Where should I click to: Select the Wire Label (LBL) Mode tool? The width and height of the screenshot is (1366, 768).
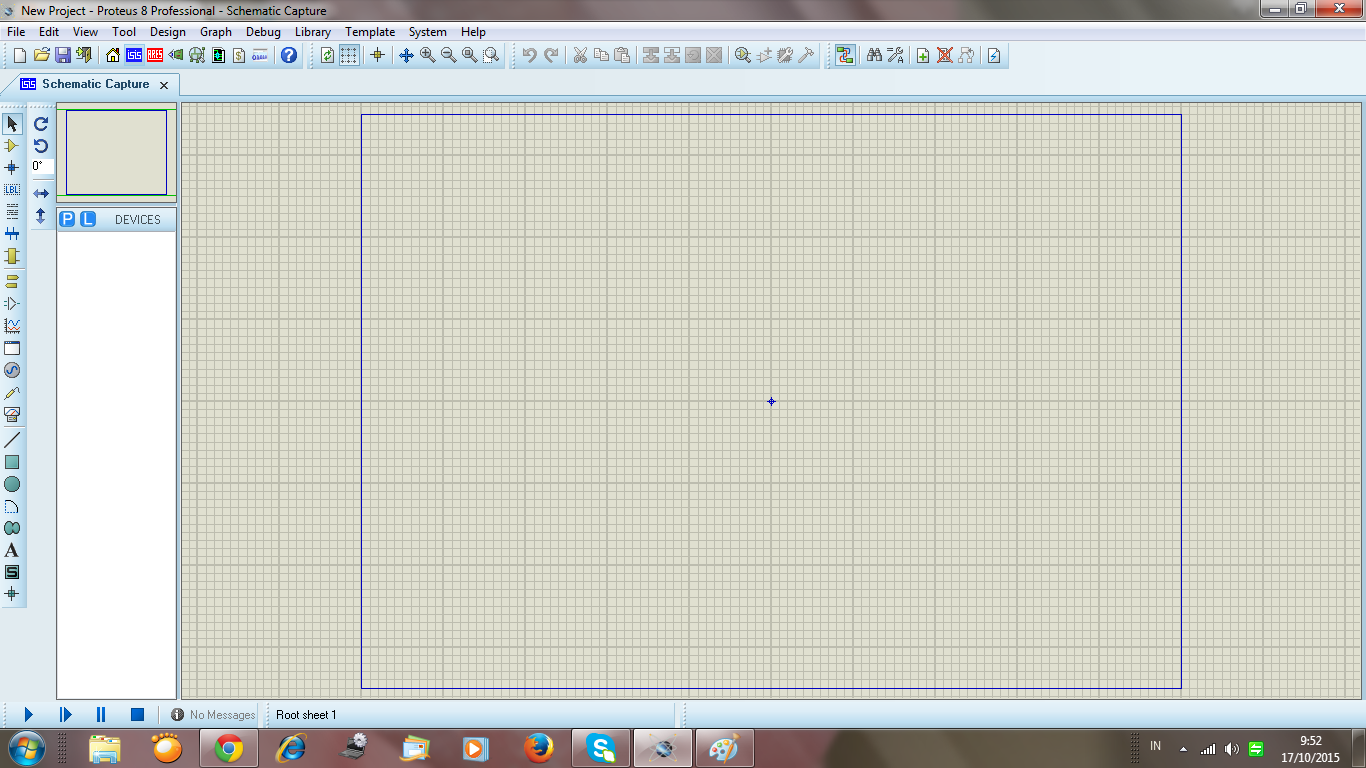12,189
